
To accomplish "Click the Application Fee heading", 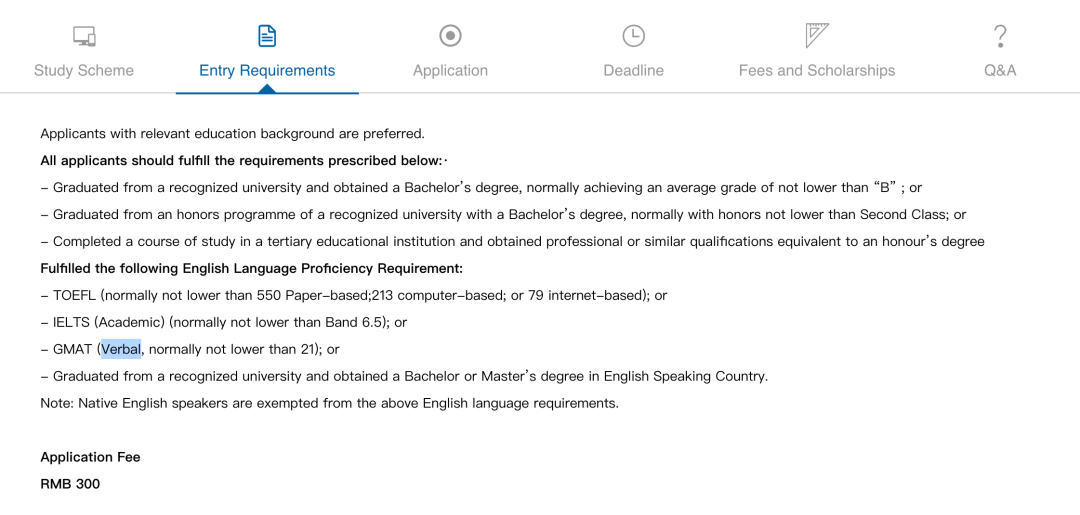I will click(x=90, y=457).
